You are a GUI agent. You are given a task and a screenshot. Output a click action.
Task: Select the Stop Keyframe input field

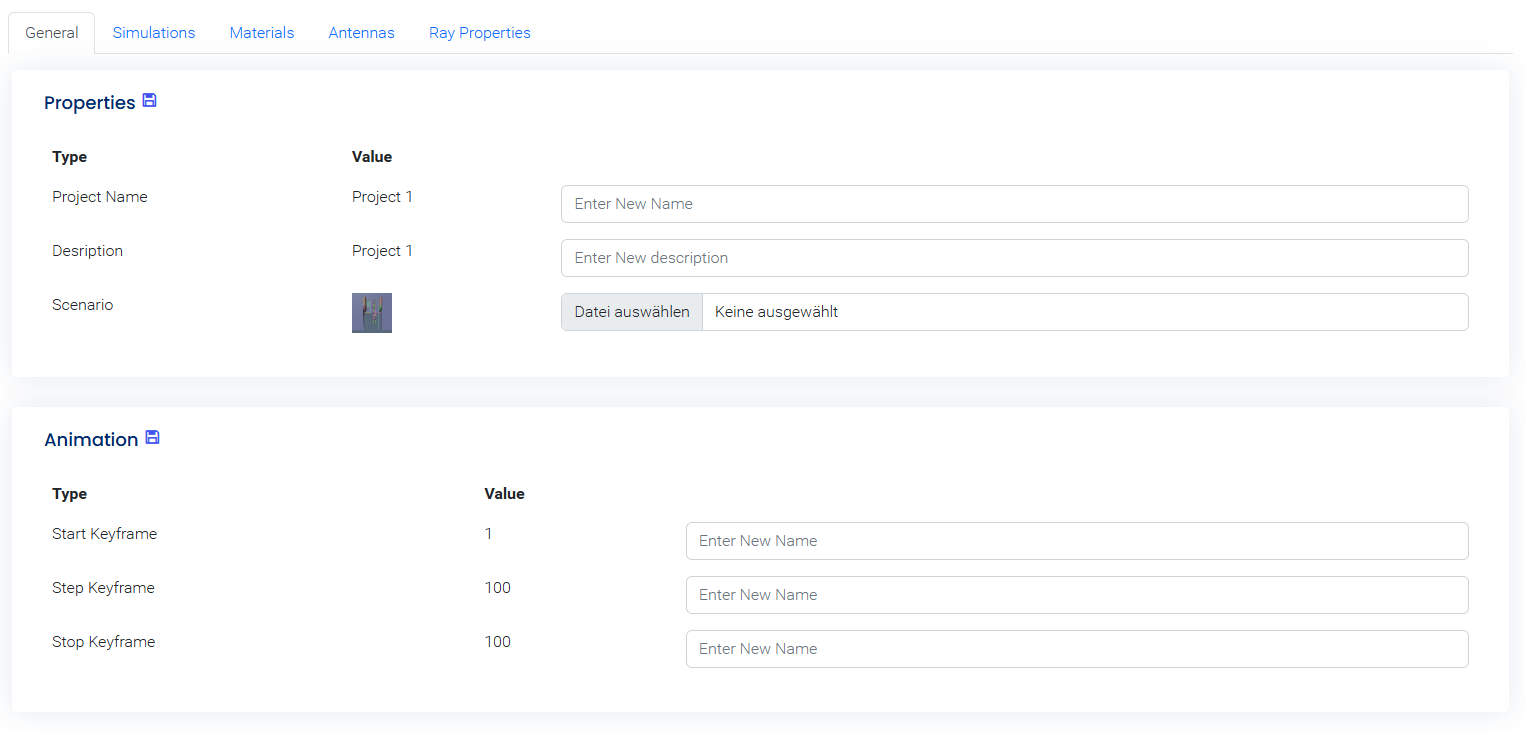coord(1076,649)
